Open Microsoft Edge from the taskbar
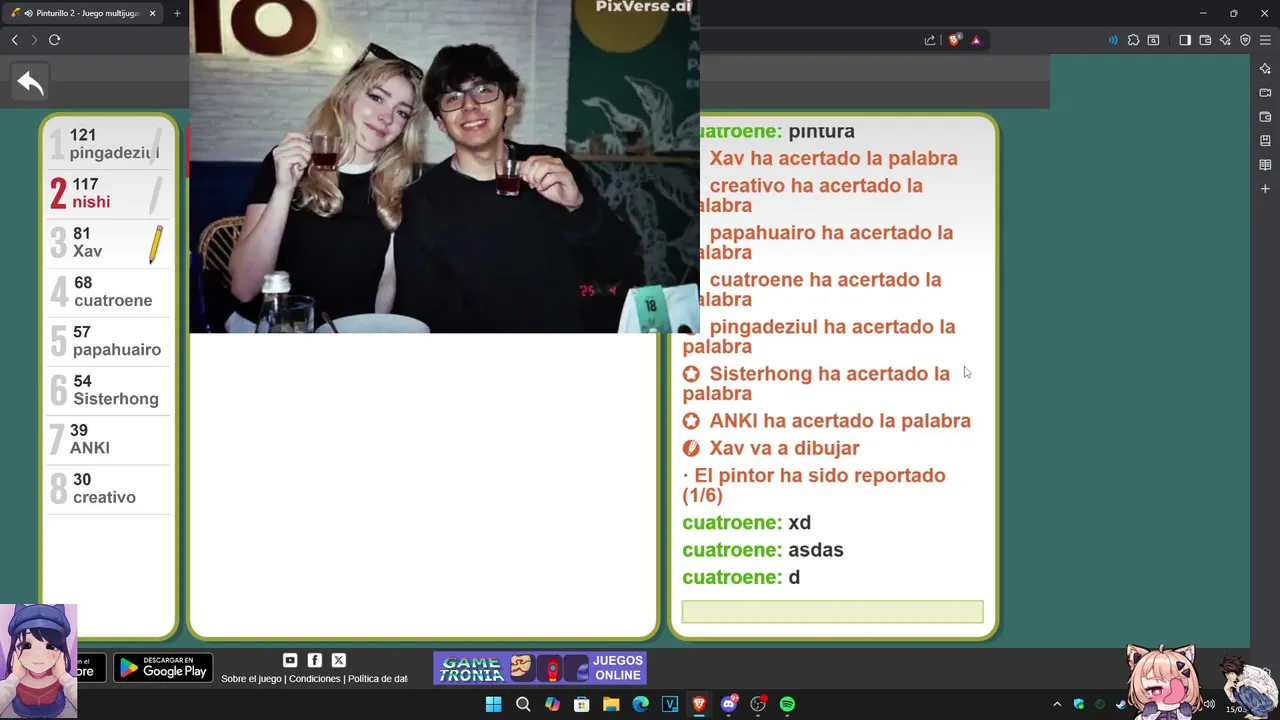This screenshot has width=1280, height=720. pos(640,704)
